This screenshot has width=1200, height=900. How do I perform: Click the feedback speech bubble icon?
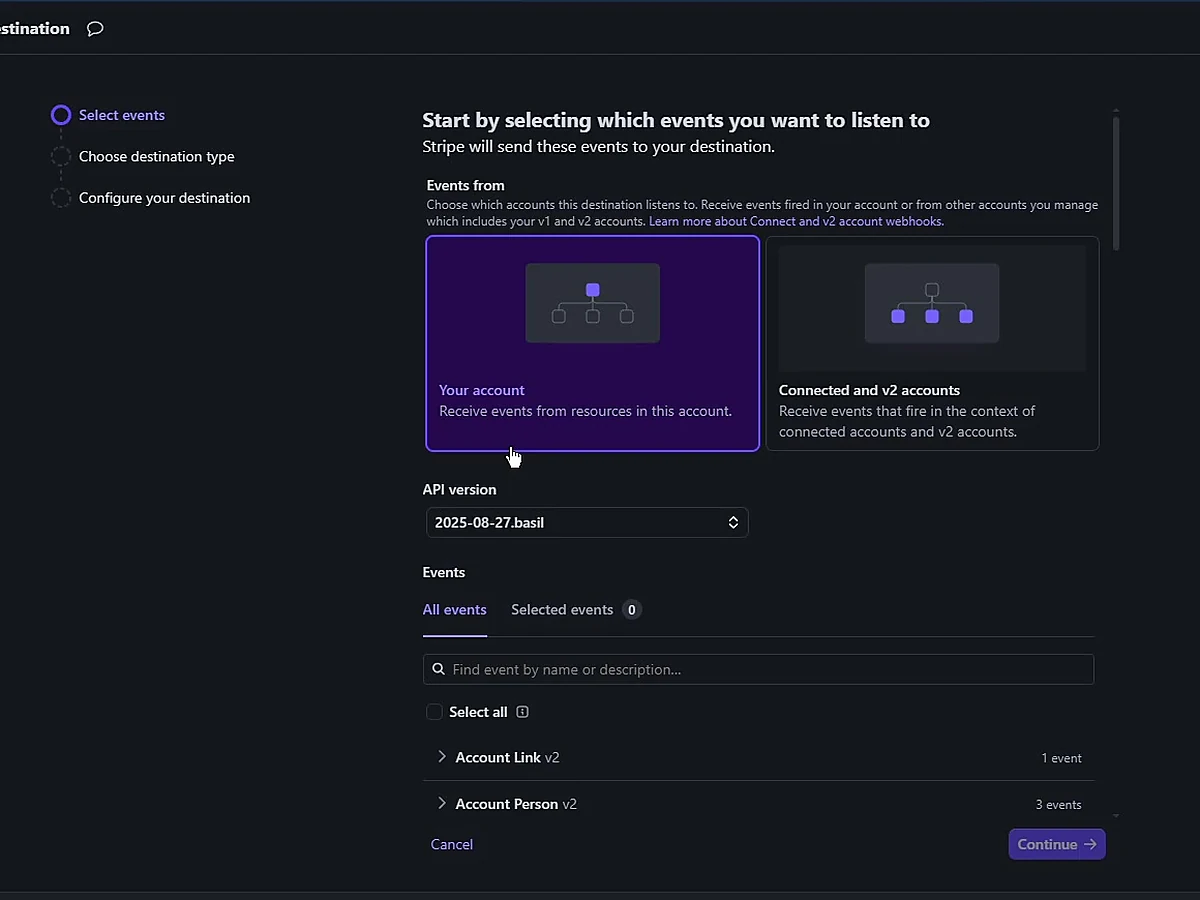pos(95,29)
